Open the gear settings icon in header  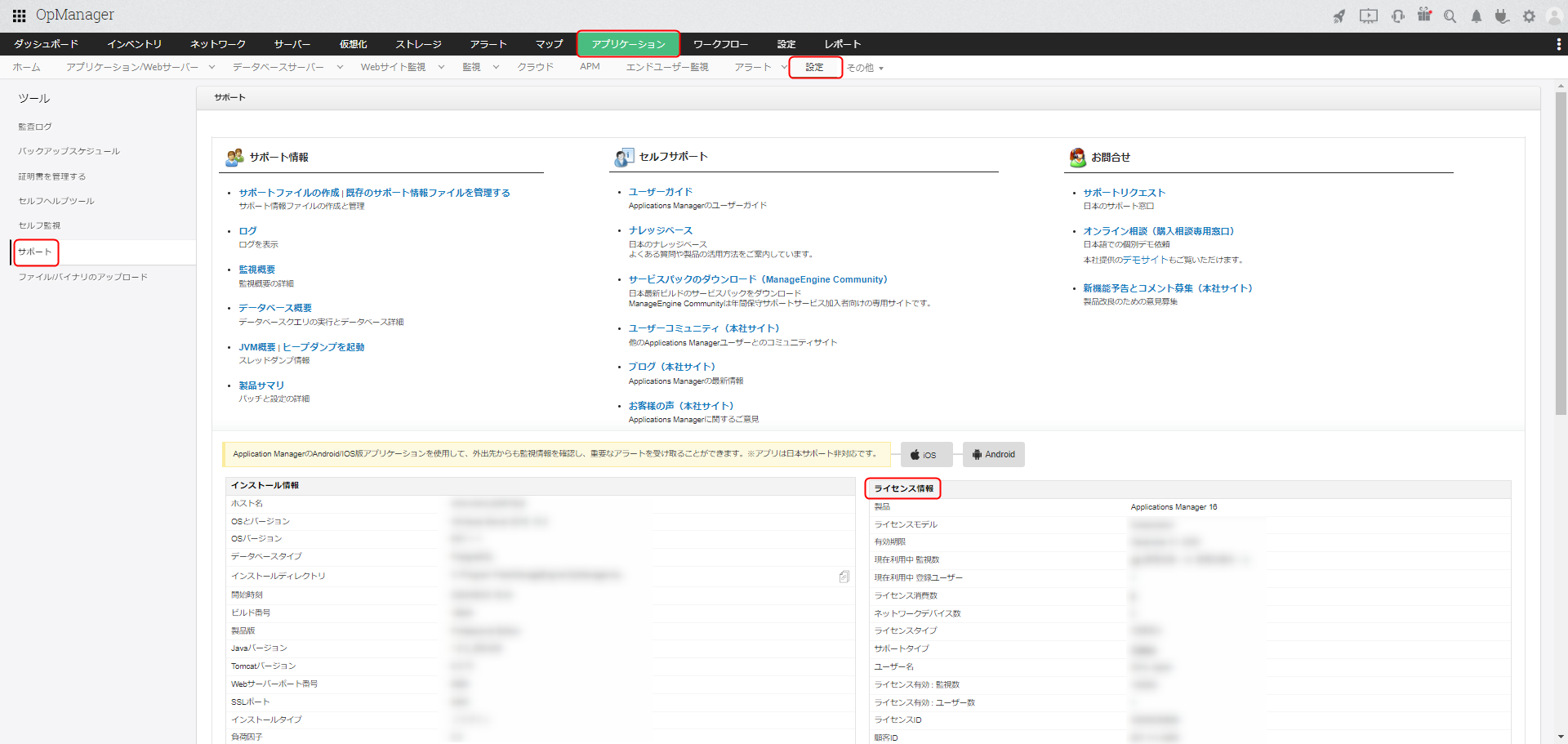pyautogui.click(x=1529, y=16)
